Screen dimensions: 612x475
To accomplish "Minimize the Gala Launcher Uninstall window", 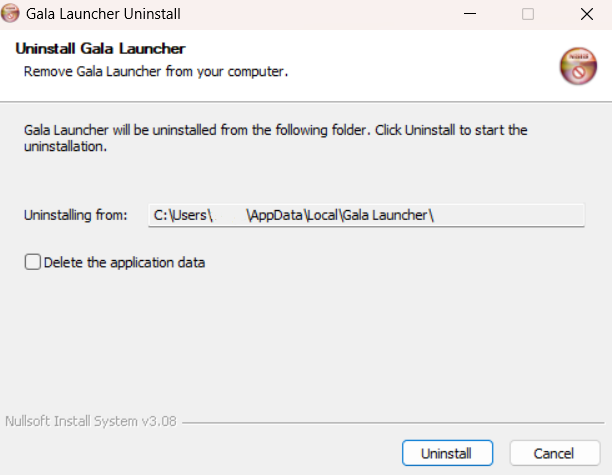I will point(470,14).
